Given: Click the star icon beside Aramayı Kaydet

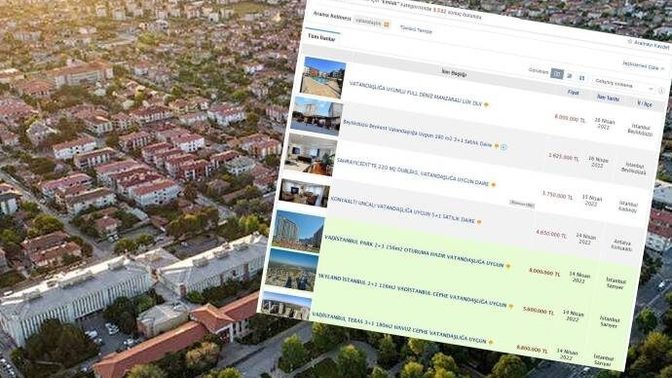Looking at the screenshot, I should 630,42.
